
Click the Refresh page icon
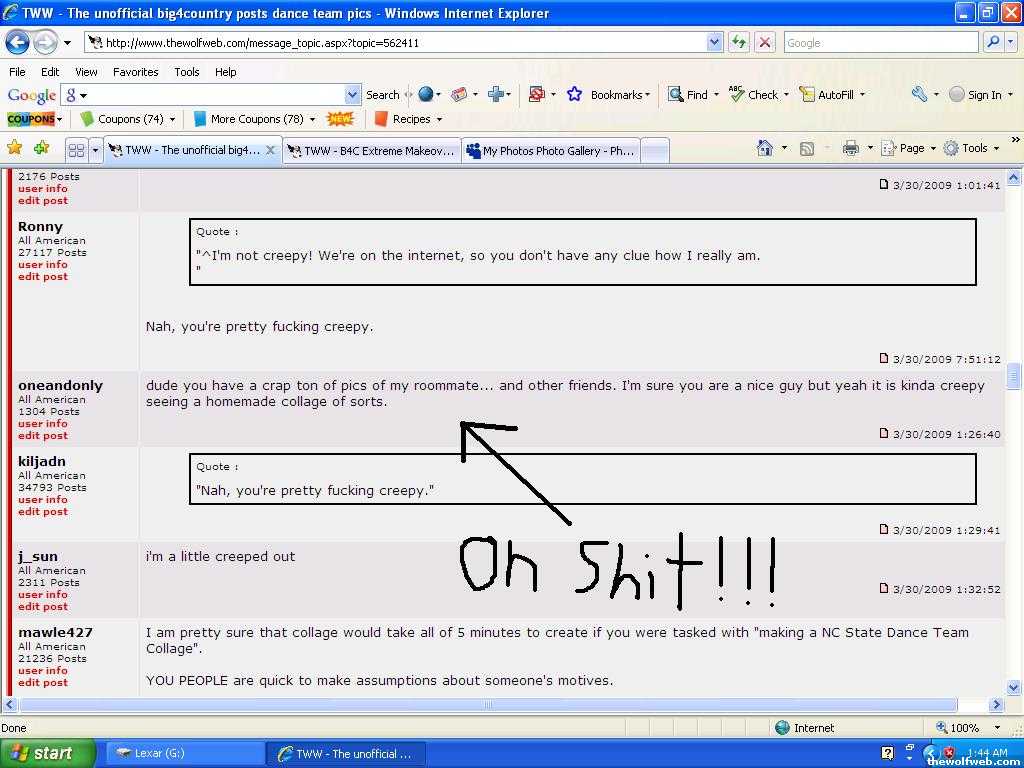tap(739, 42)
